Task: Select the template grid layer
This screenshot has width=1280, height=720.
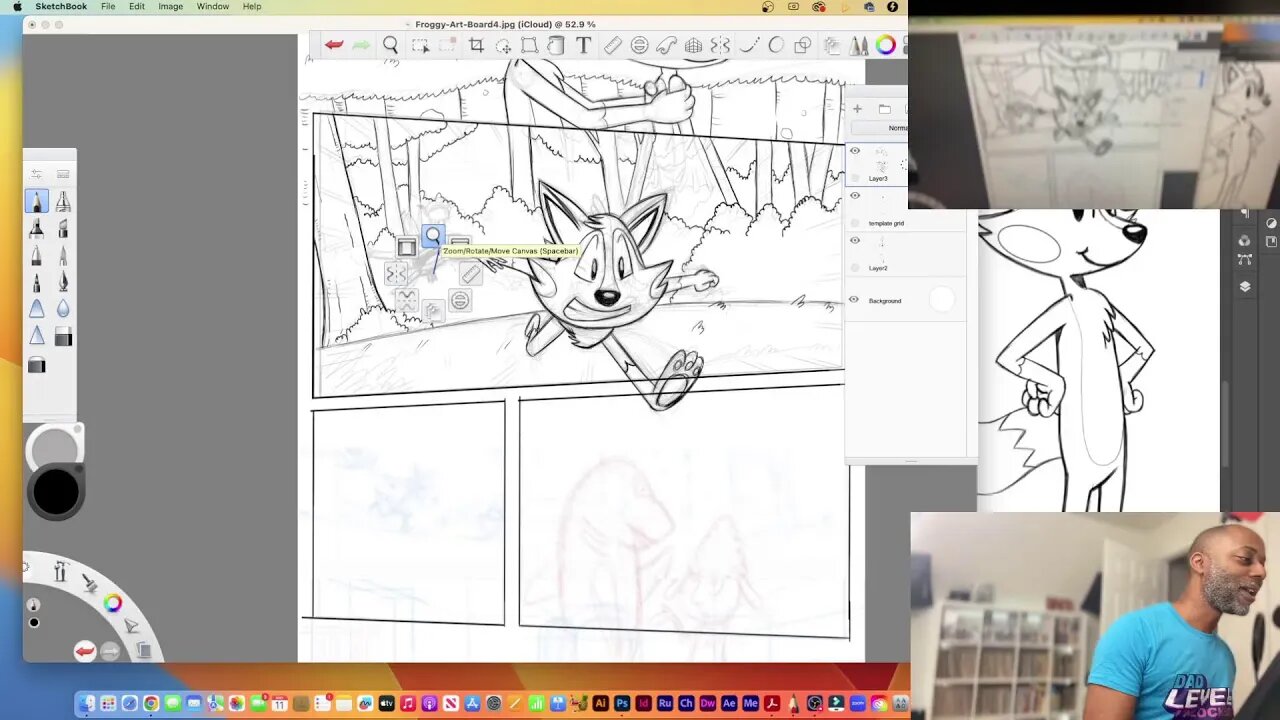Action: tap(905, 208)
